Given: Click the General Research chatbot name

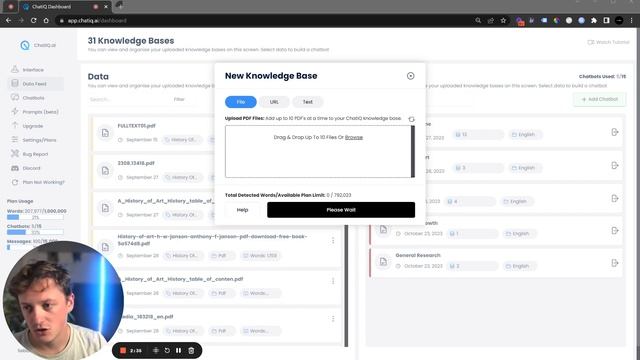Looking at the screenshot, I should pyautogui.click(x=418, y=255).
